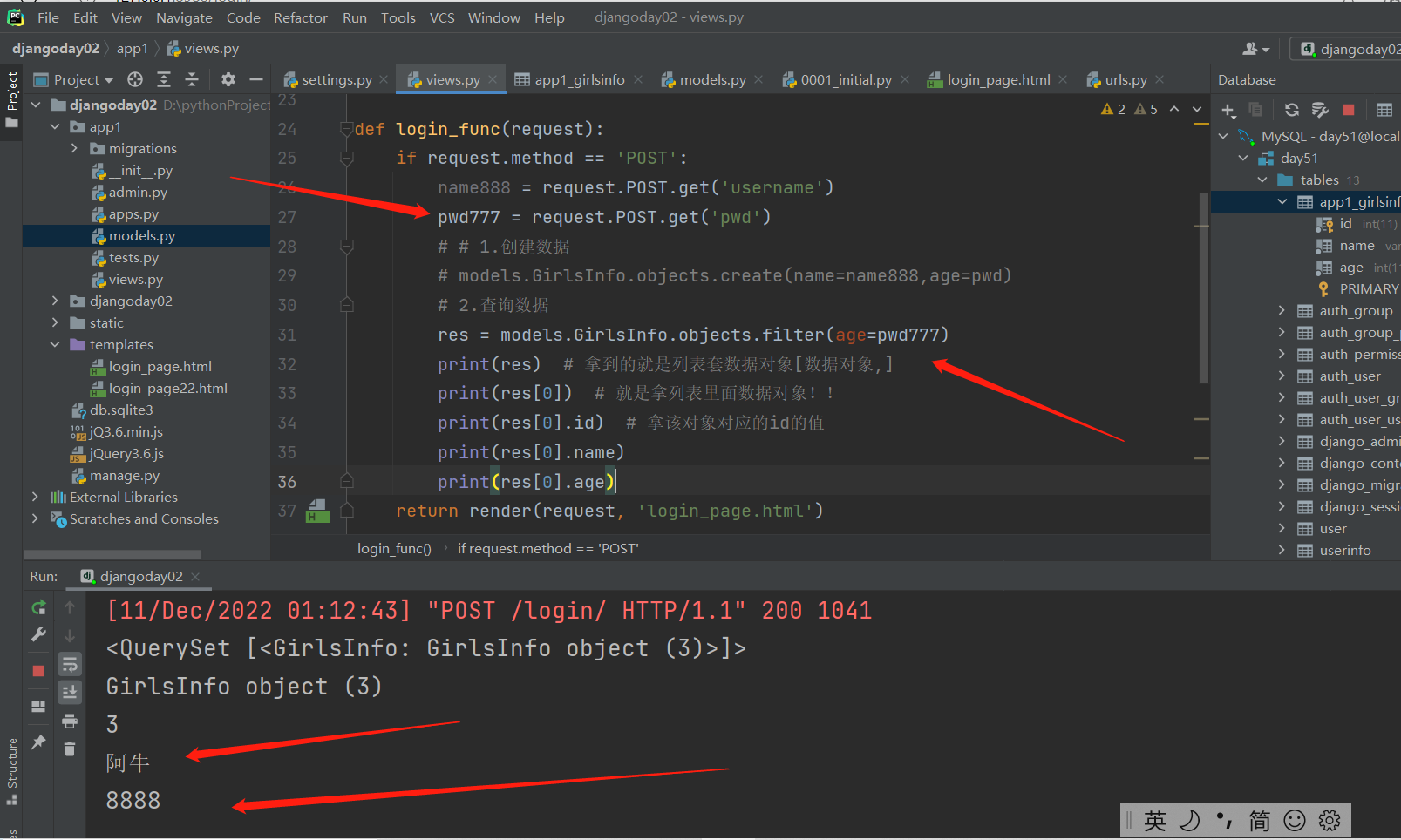Click horizontal scrollbar of Project panel
The width and height of the screenshot is (1401, 840).
(112, 554)
